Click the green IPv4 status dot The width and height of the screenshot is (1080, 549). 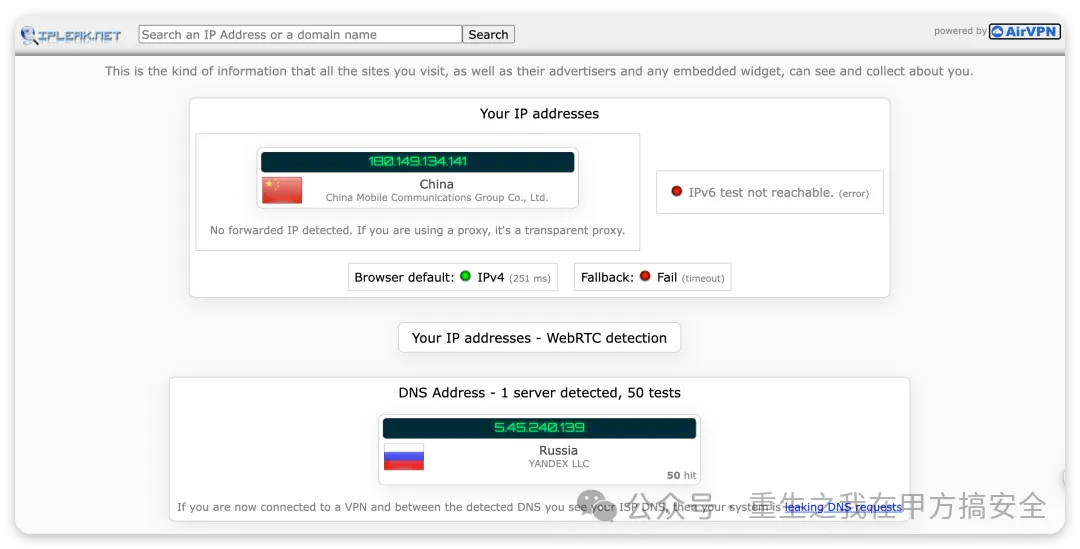pos(465,277)
